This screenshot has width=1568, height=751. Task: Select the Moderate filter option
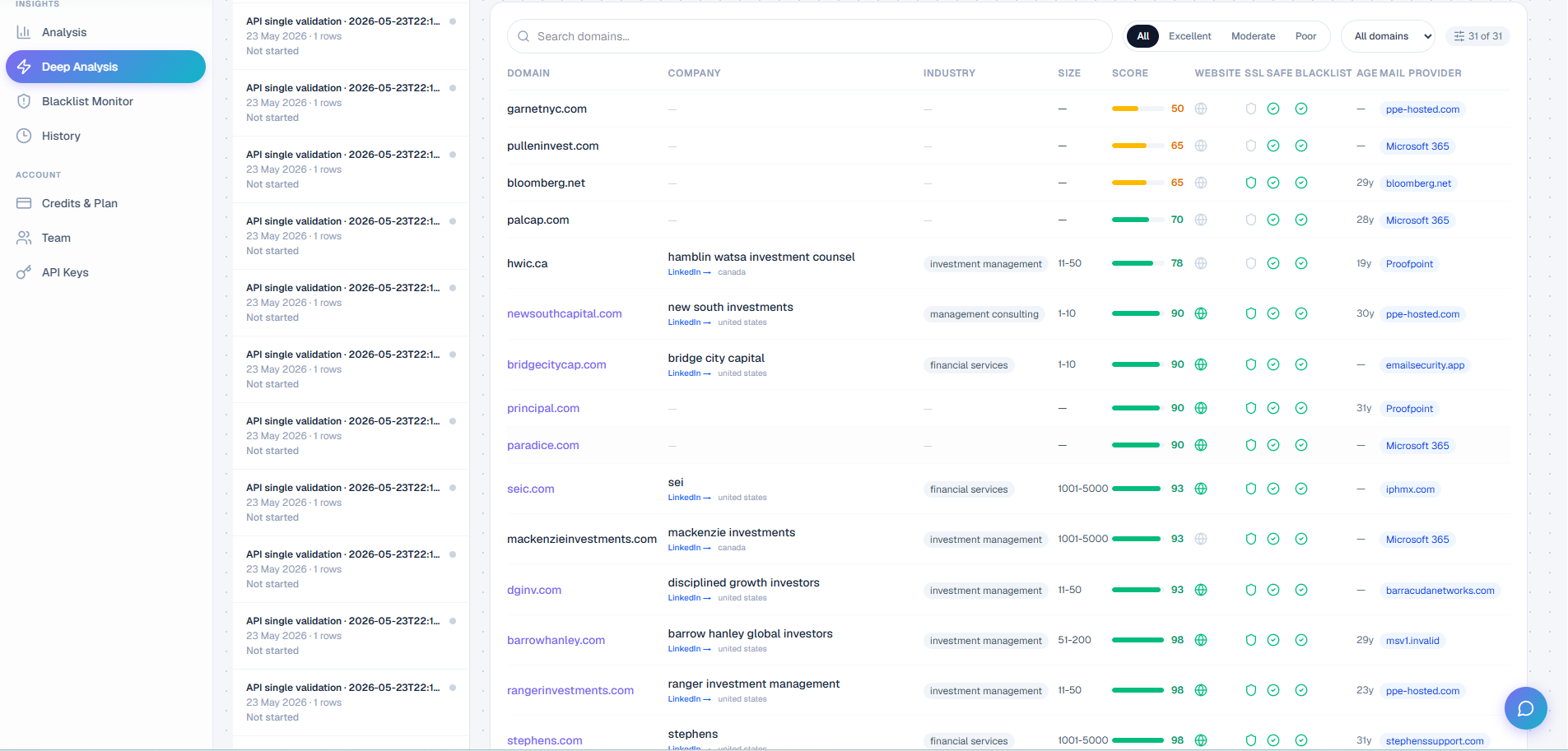coord(1253,36)
